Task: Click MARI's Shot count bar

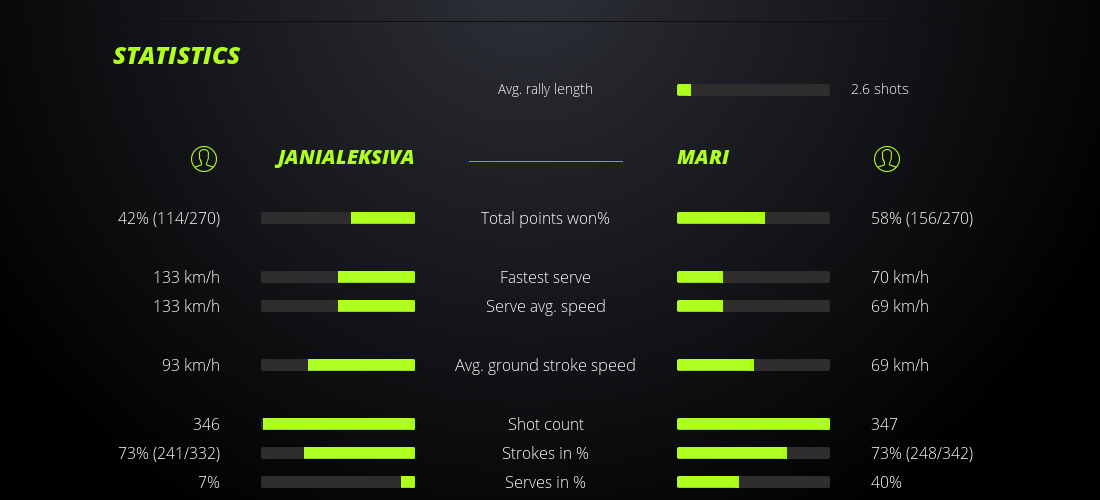Action: 753,424
